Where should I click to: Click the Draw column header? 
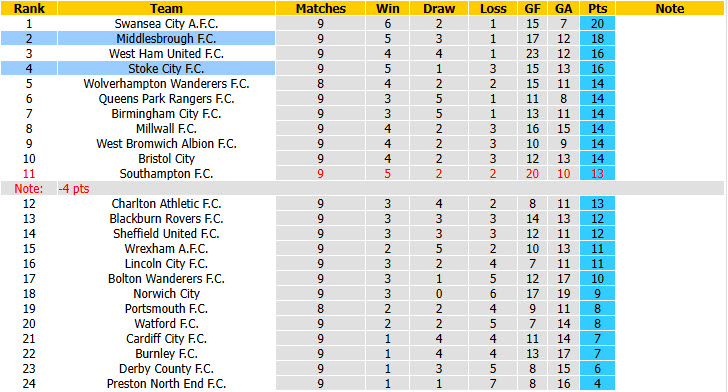(x=439, y=8)
